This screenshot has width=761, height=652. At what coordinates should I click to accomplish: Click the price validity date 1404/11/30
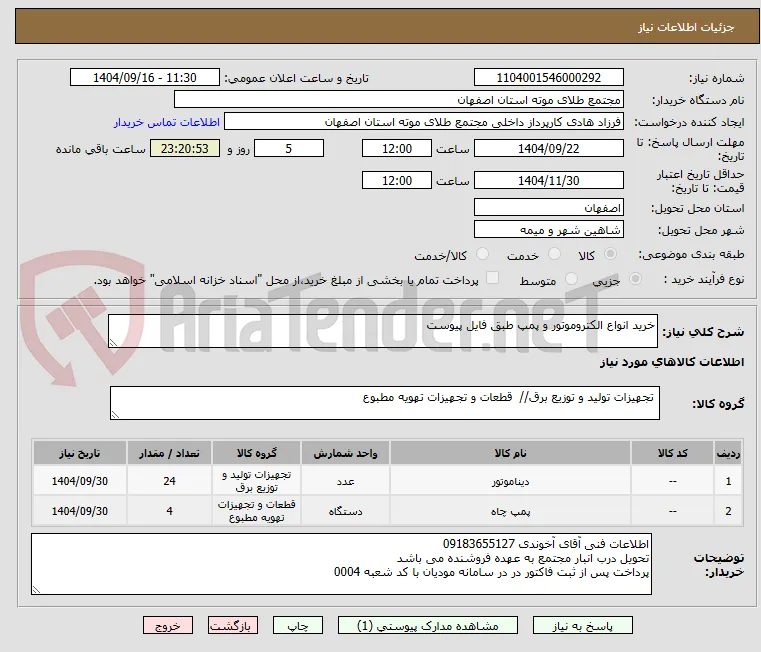coord(548,181)
